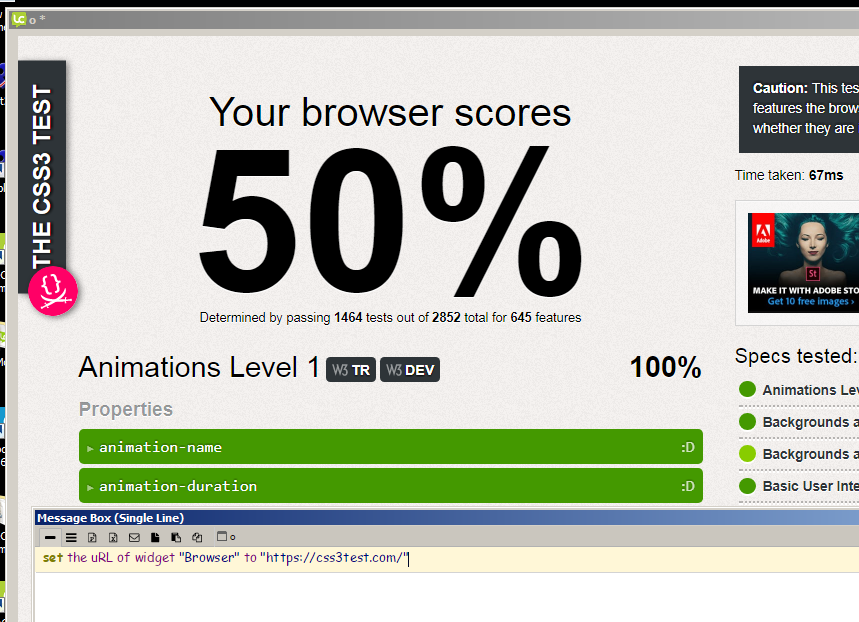Click the 50% score text

pos(390,221)
